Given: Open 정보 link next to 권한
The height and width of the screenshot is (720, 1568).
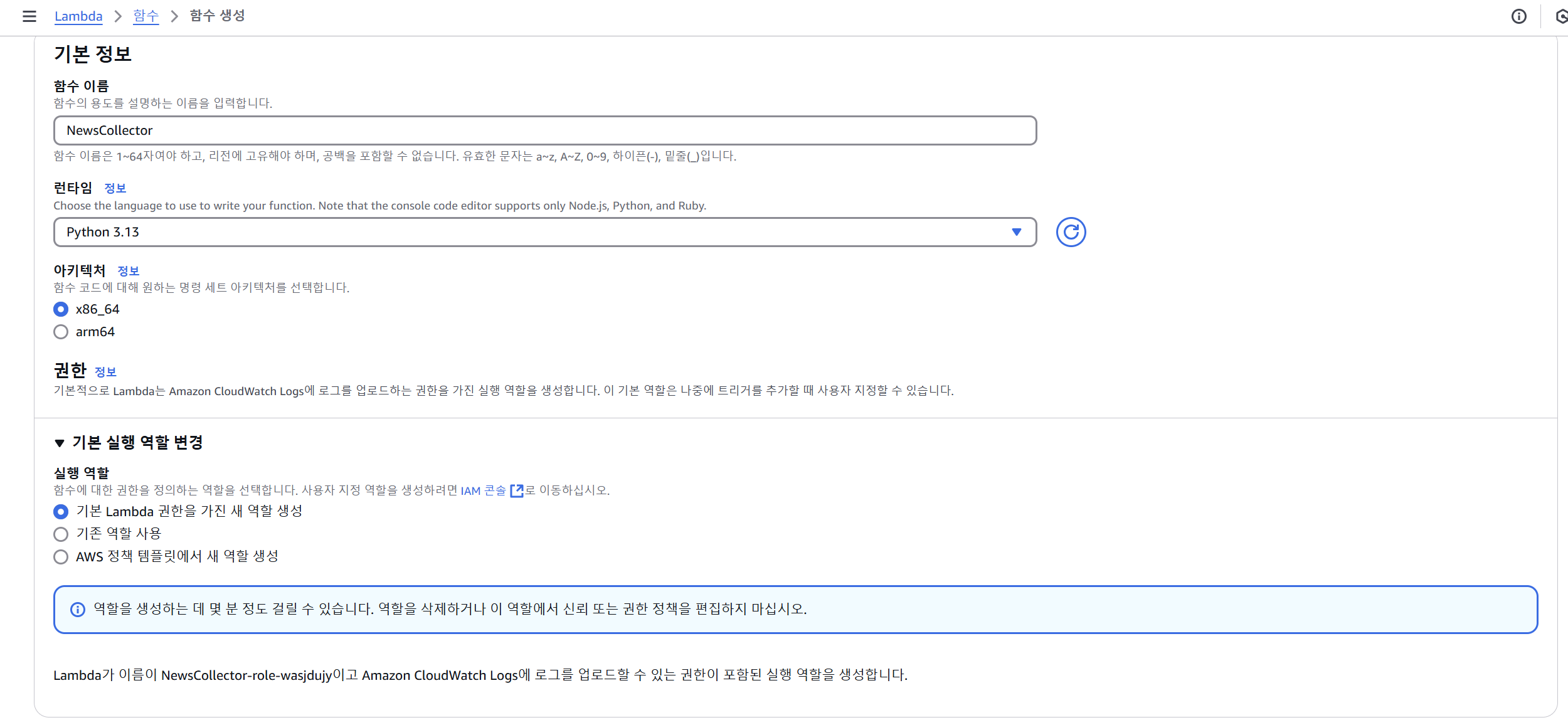Looking at the screenshot, I should point(105,372).
